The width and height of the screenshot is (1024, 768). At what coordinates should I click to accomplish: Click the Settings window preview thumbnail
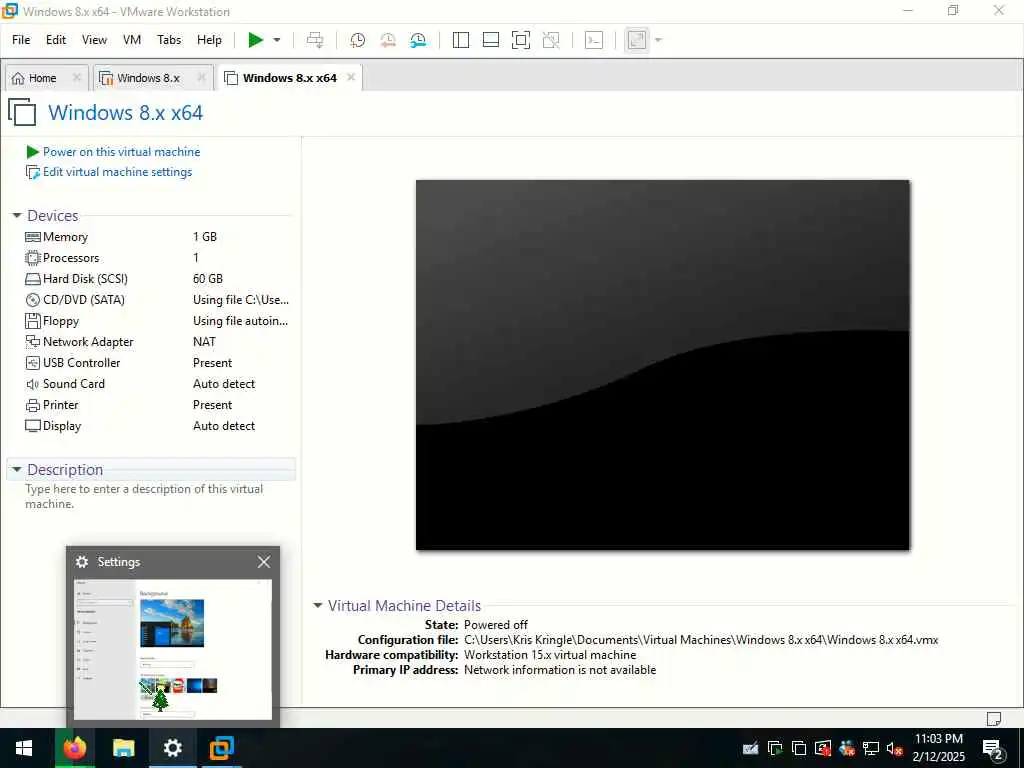pos(172,649)
